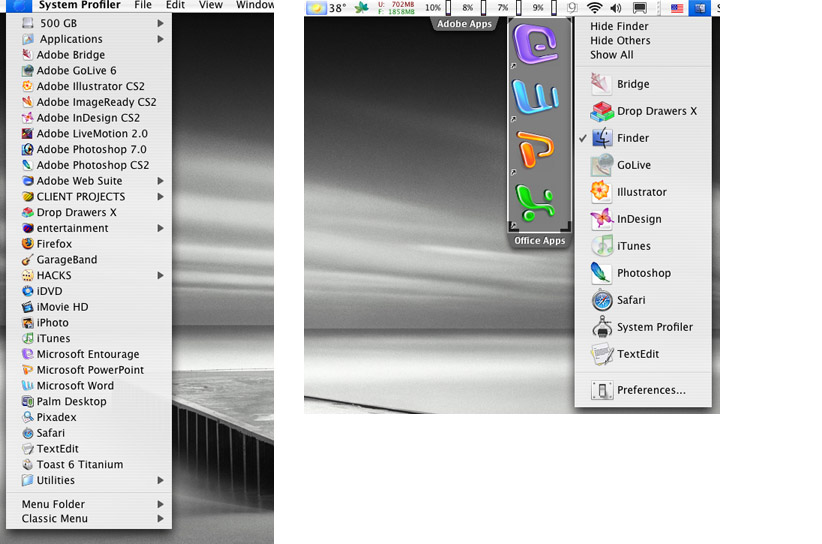Expand the Menu Folder submenu

pos(89,504)
